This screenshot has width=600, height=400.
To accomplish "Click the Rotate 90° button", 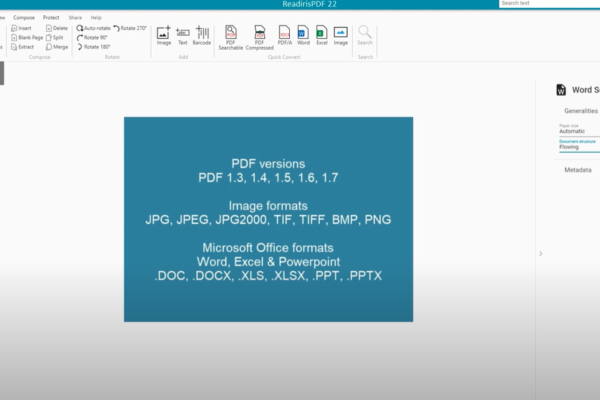I will pyautogui.click(x=93, y=37).
